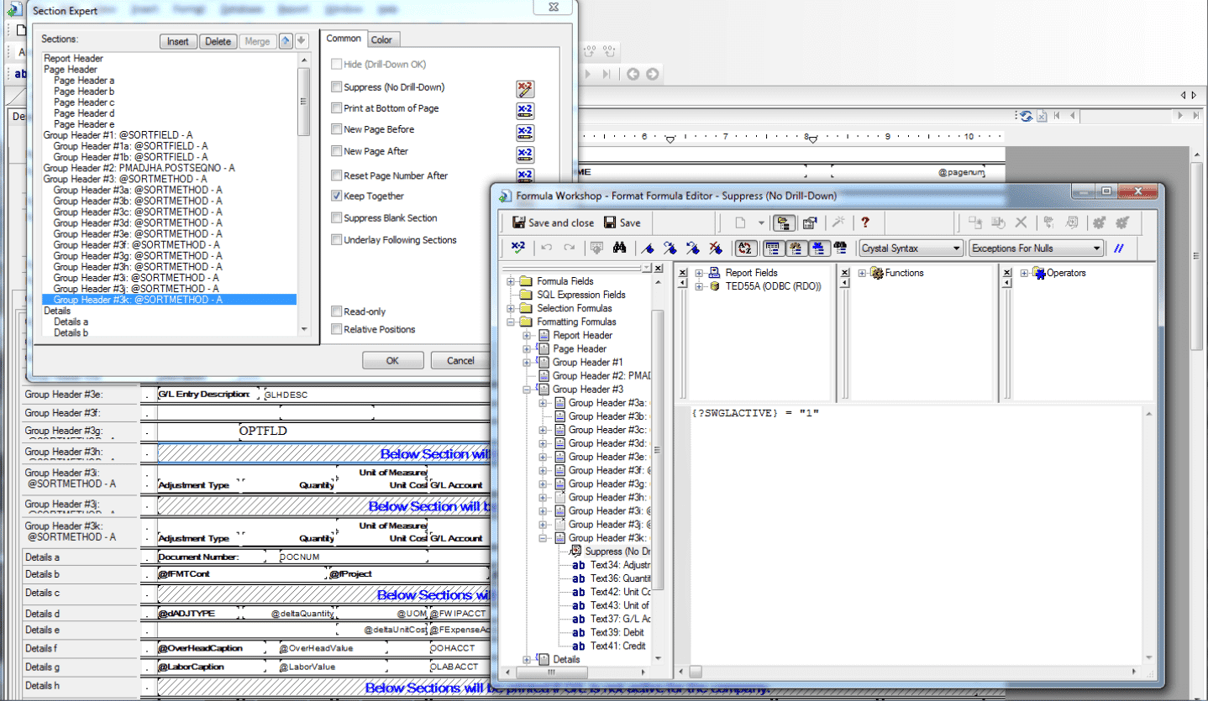Select the Common tab
This screenshot has height=701, width=1208.
pyautogui.click(x=343, y=41)
